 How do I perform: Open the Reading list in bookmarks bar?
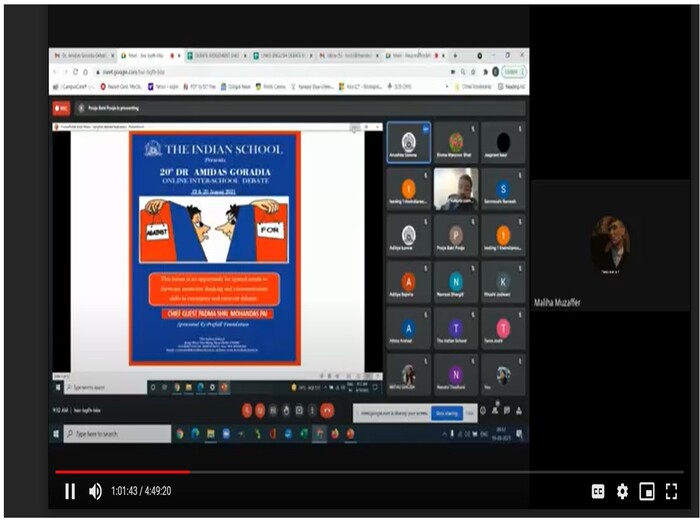(x=511, y=87)
